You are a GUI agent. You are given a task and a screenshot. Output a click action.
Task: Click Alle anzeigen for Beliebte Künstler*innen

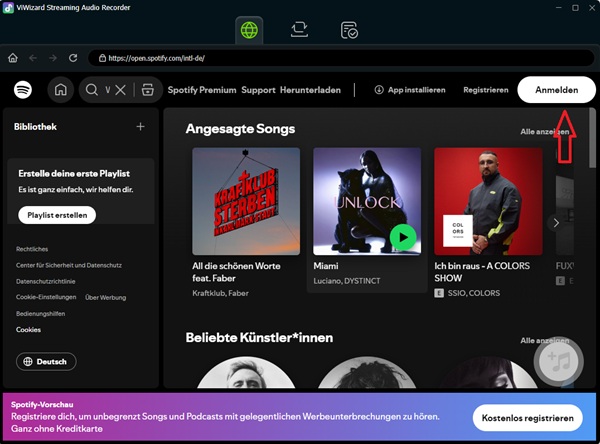pyautogui.click(x=545, y=340)
